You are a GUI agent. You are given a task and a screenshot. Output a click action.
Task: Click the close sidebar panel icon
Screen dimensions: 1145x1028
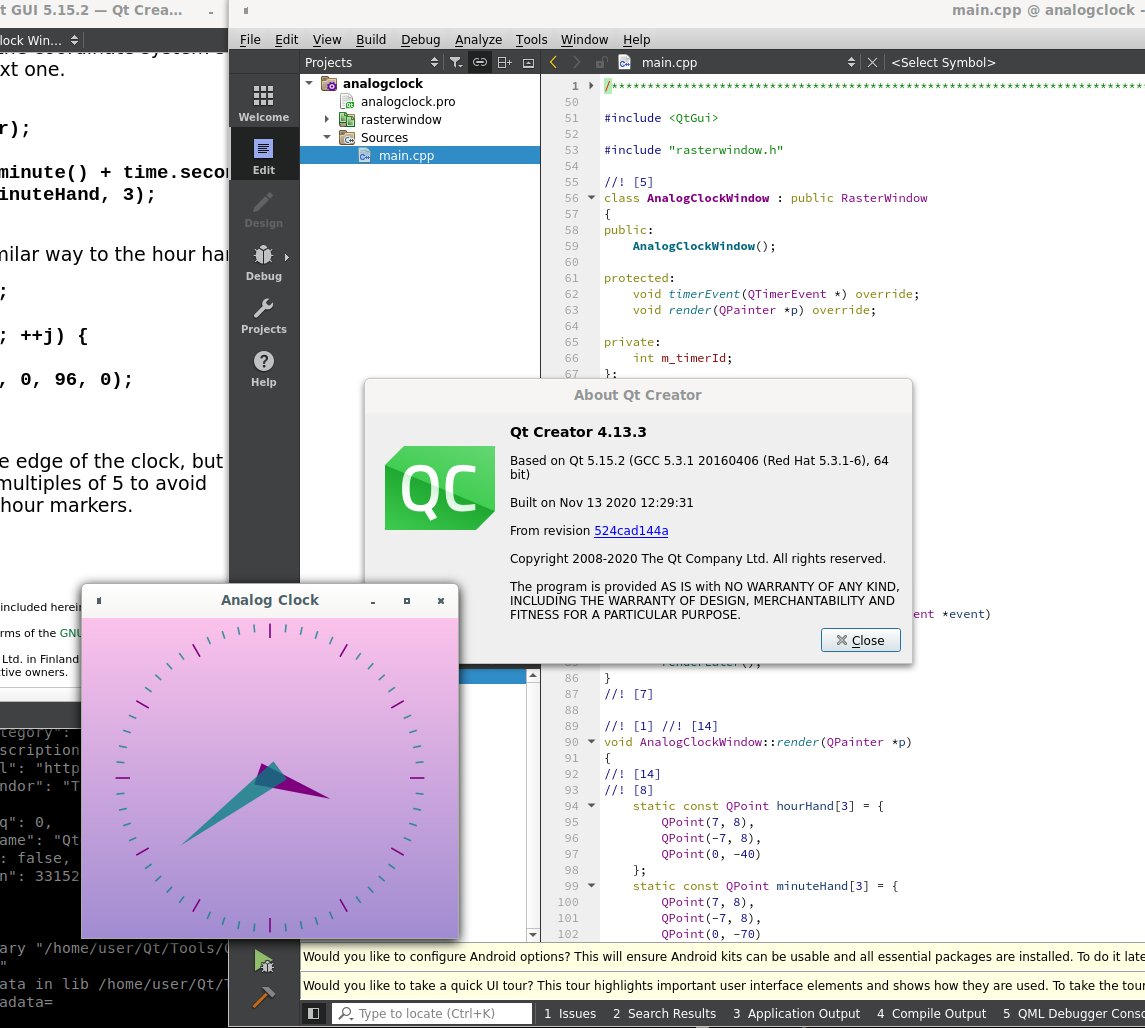529,63
